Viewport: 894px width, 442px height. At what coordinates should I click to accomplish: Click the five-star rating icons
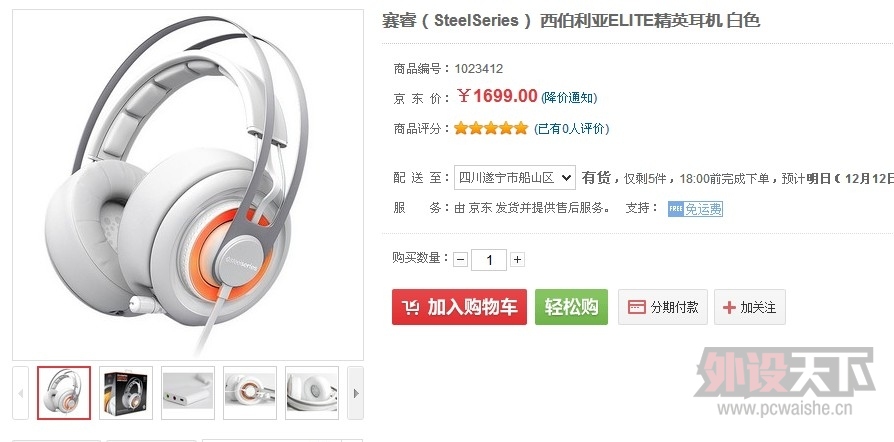491,128
